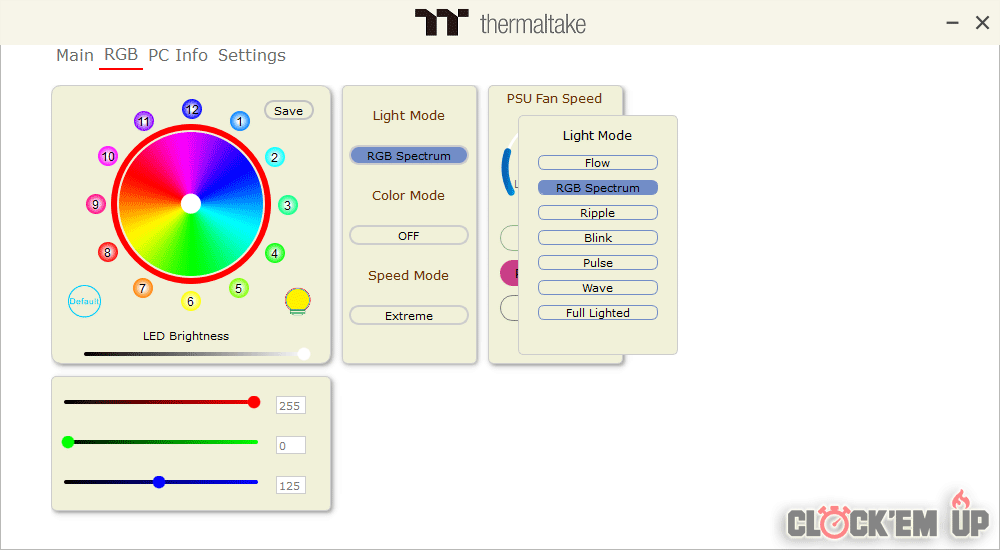Viewport: 1000px width, 550px height.
Task: Open the Speed Mode Extreme dropdown
Action: (408, 316)
